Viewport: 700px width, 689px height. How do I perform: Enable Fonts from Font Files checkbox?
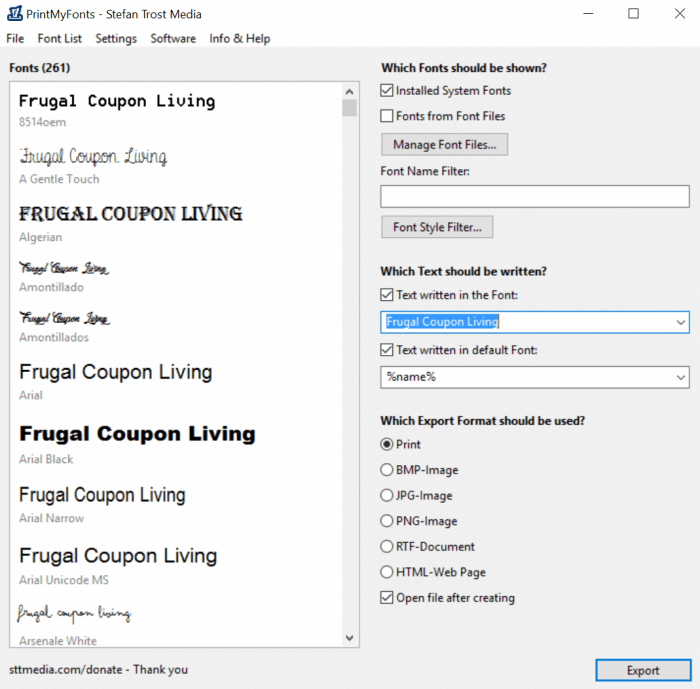tap(387, 116)
